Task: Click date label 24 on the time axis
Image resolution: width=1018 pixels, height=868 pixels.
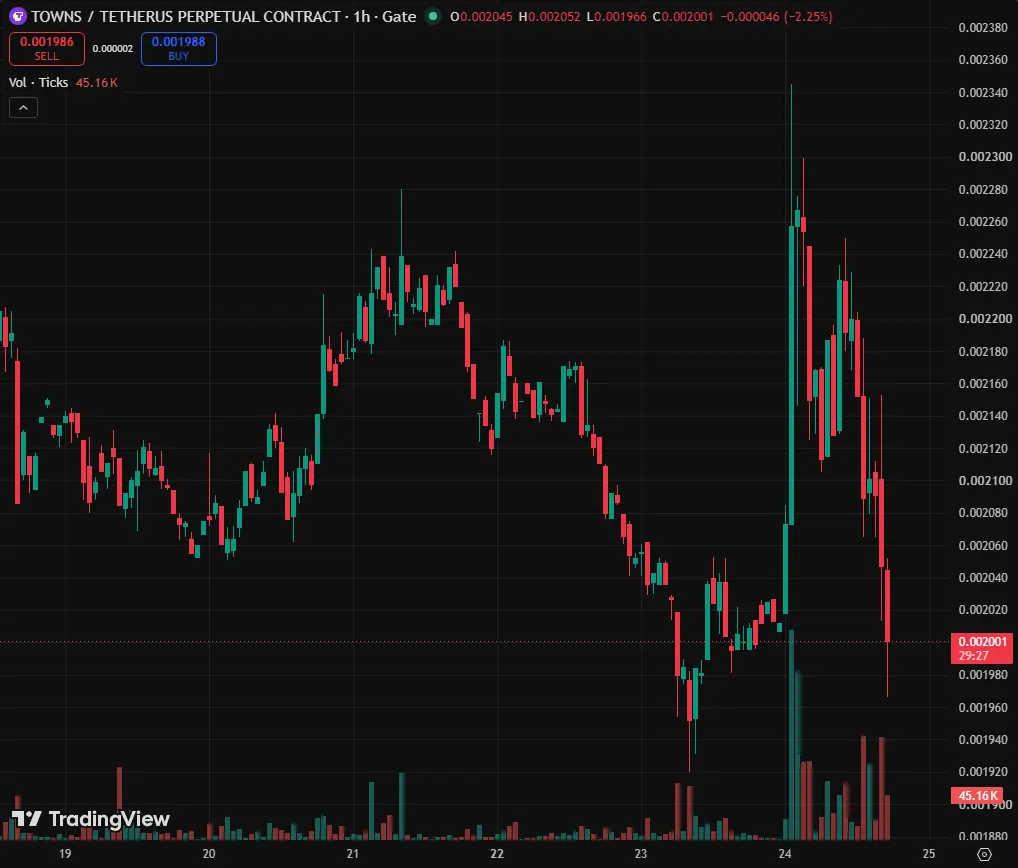Action: [785, 854]
